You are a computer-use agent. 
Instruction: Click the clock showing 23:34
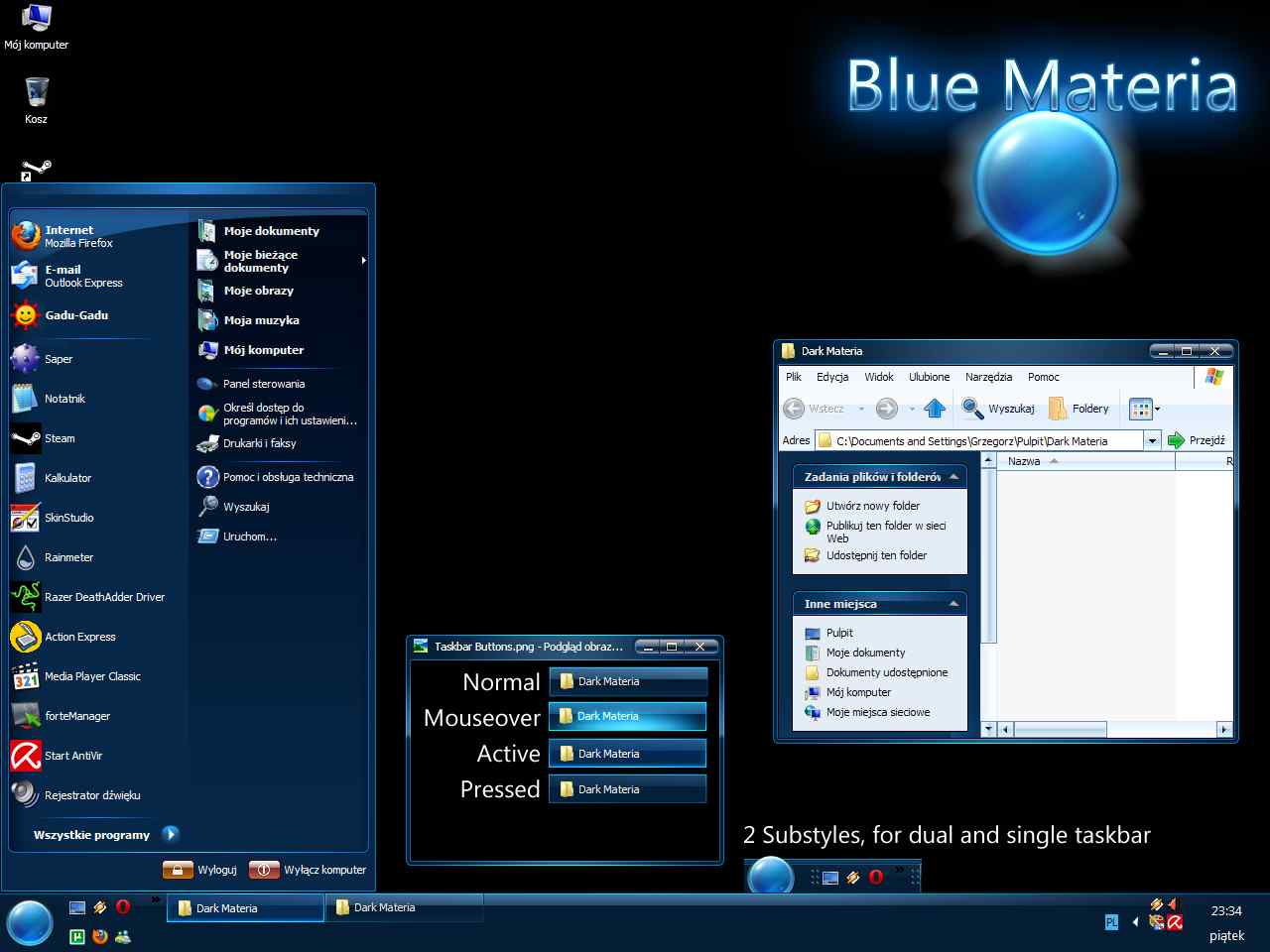[x=1226, y=910]
